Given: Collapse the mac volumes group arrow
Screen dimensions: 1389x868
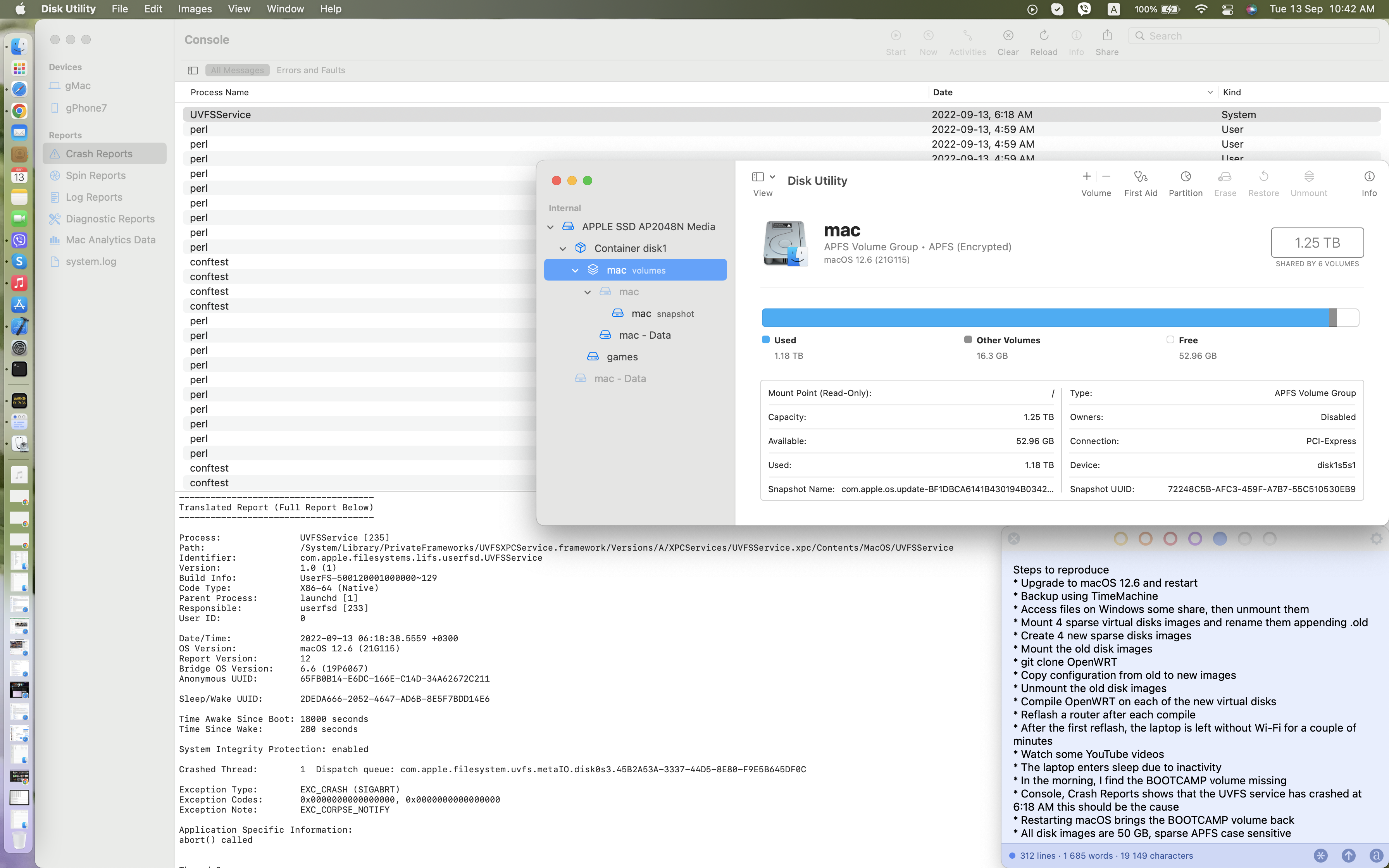Looking at the screenshot, I should click(575, 270).
